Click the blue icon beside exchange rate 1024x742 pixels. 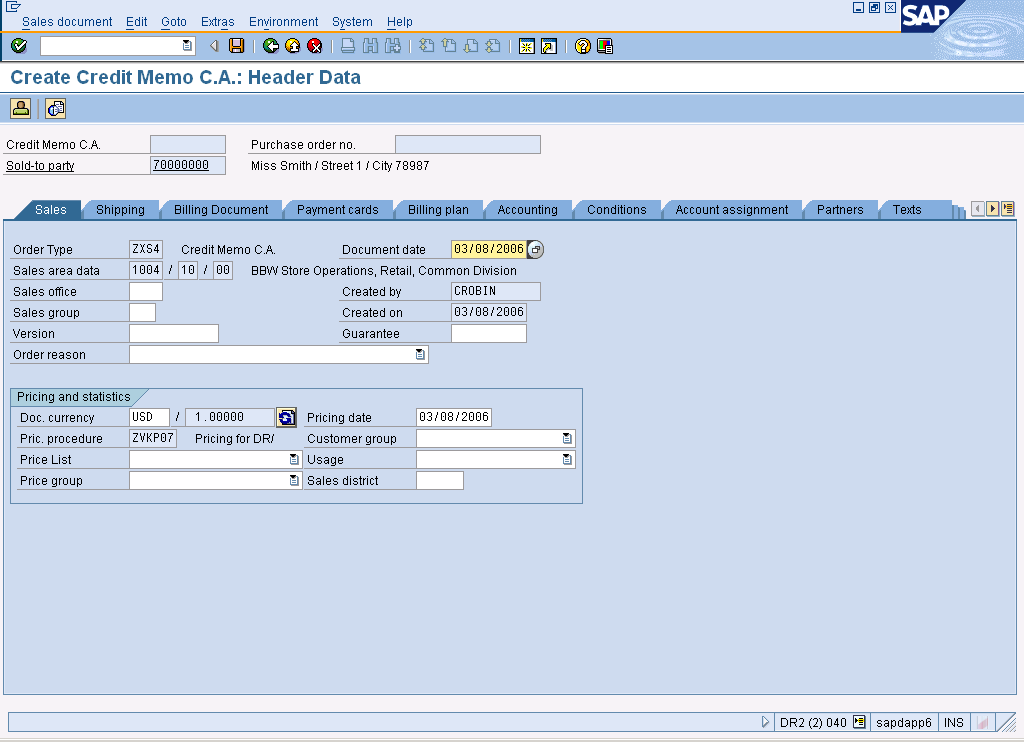coord(286,417)
